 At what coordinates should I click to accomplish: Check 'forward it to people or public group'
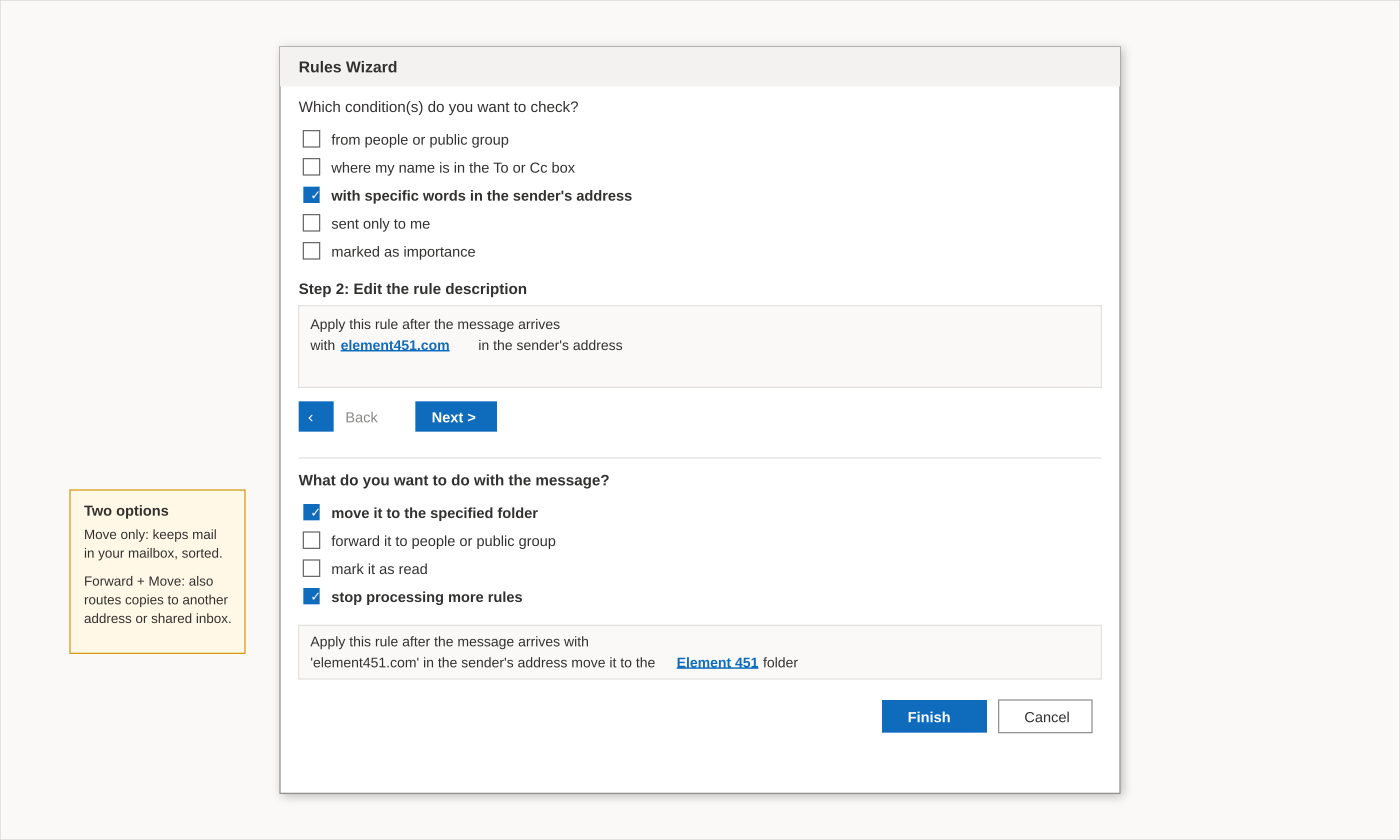pos(312,540)
